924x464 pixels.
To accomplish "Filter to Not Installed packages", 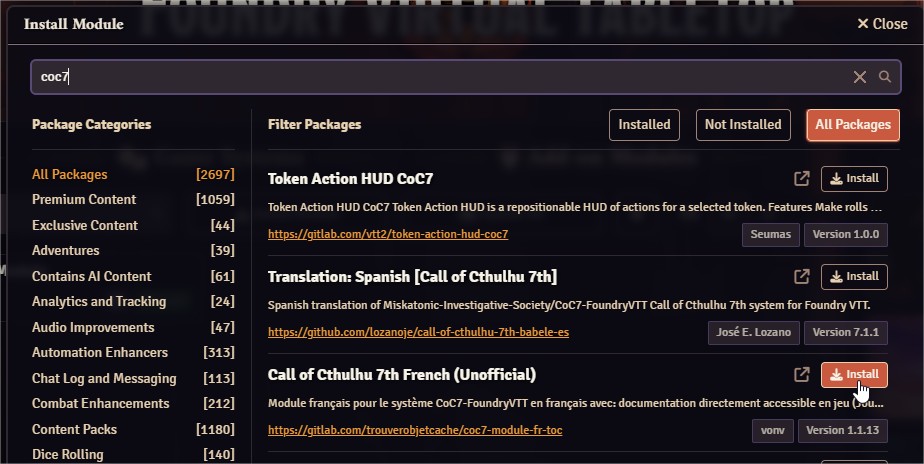I will (x=742, y=125).
